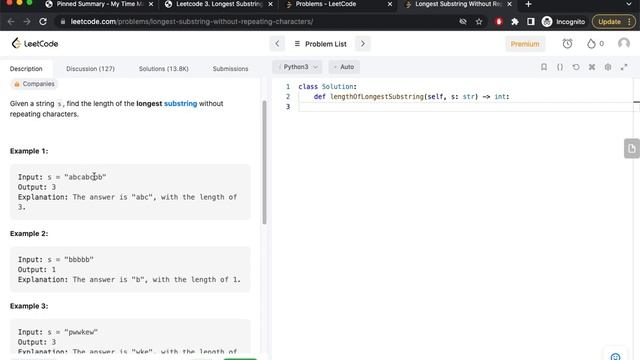Toggle the browser side panel icon
Screen dimensions: 640x360
[531, 22]
